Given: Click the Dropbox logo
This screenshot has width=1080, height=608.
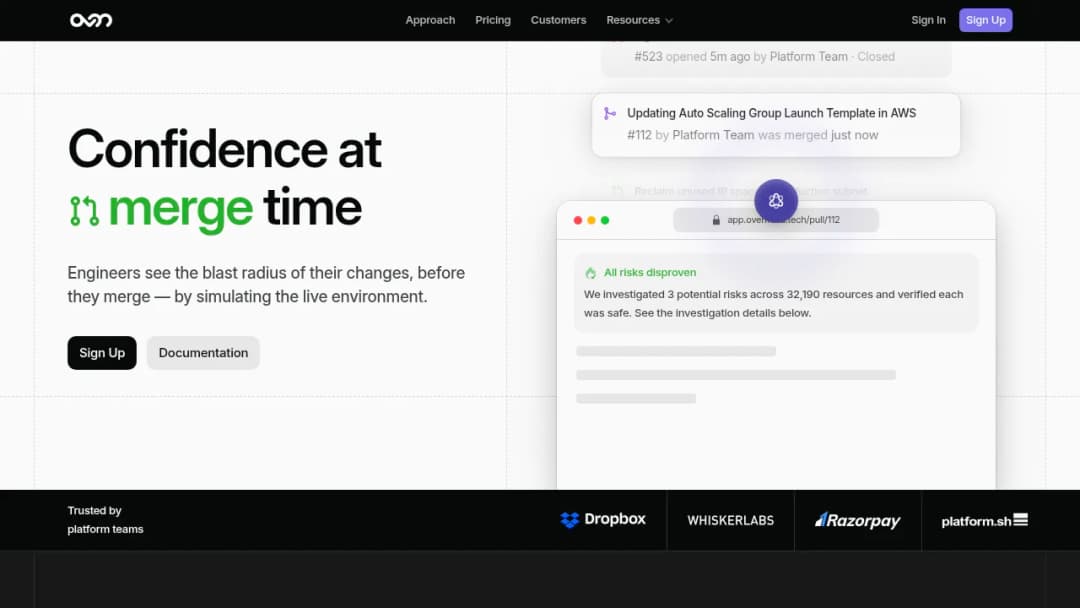Looking at the screenshot, I should [603, 520].
